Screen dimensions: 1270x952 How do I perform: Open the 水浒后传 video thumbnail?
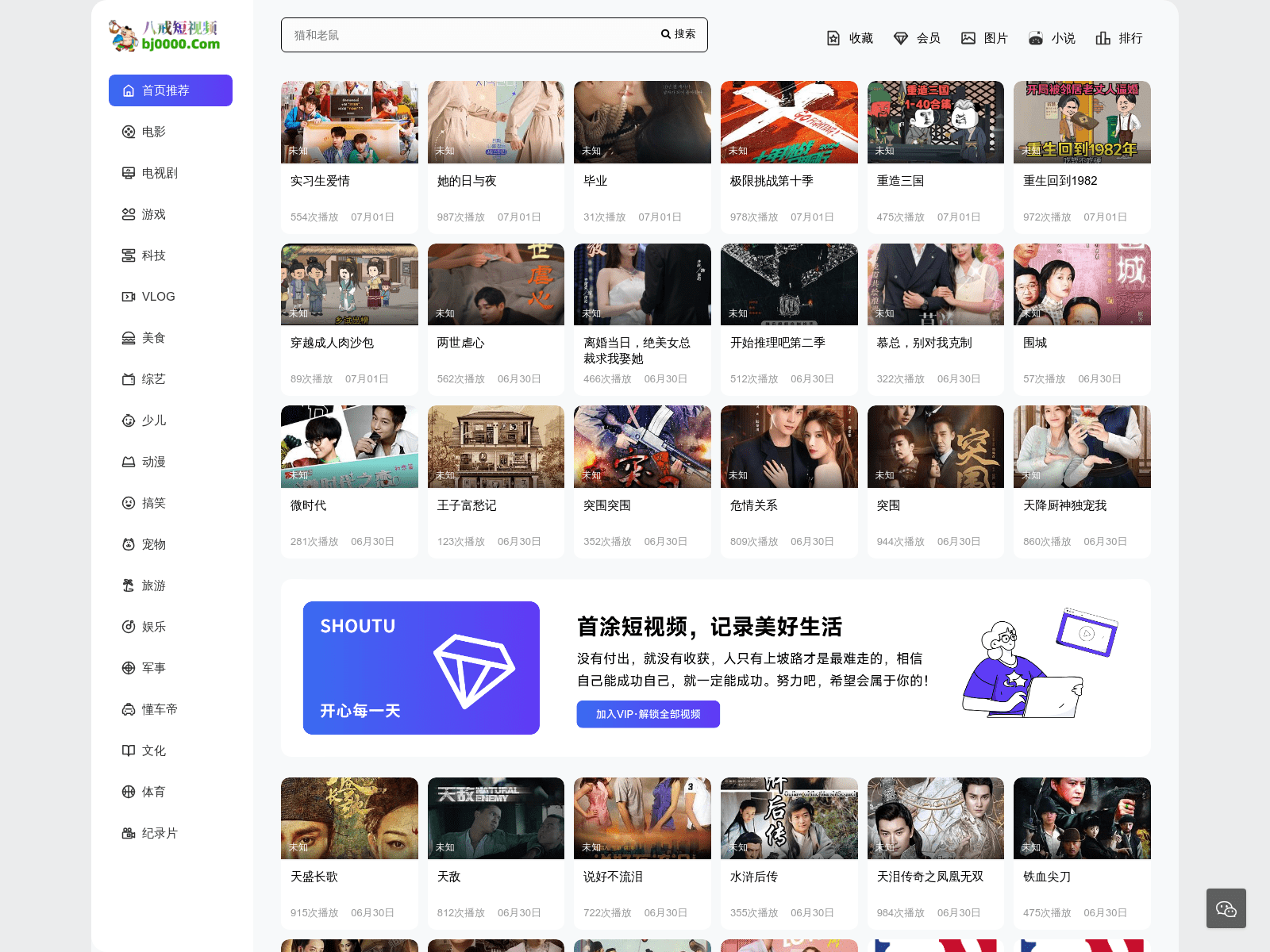789,818
